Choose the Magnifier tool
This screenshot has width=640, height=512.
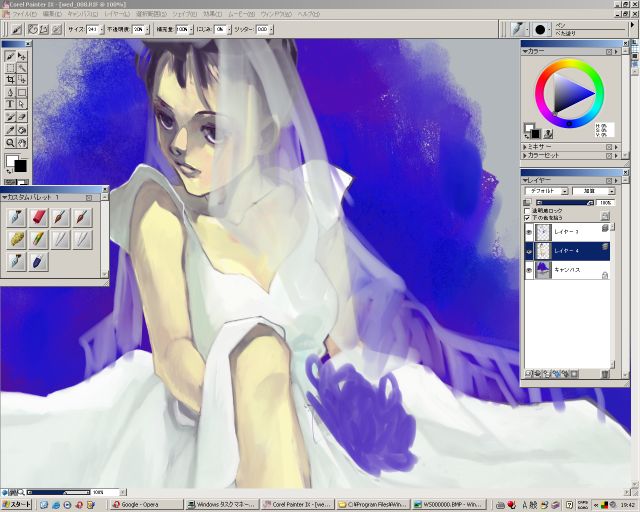(10, 142)
